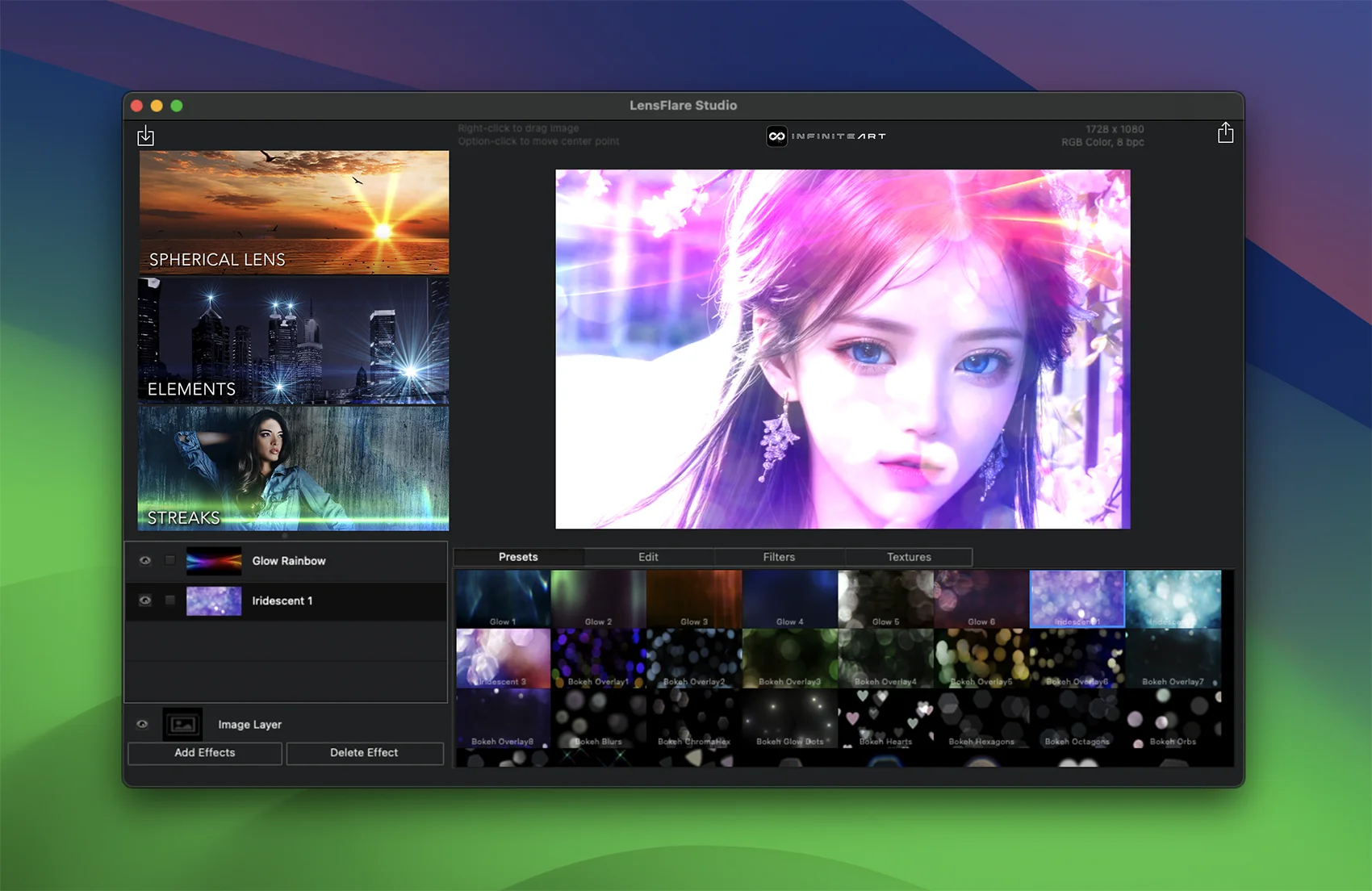Open the Image Layer picture icon

[183, 724]
